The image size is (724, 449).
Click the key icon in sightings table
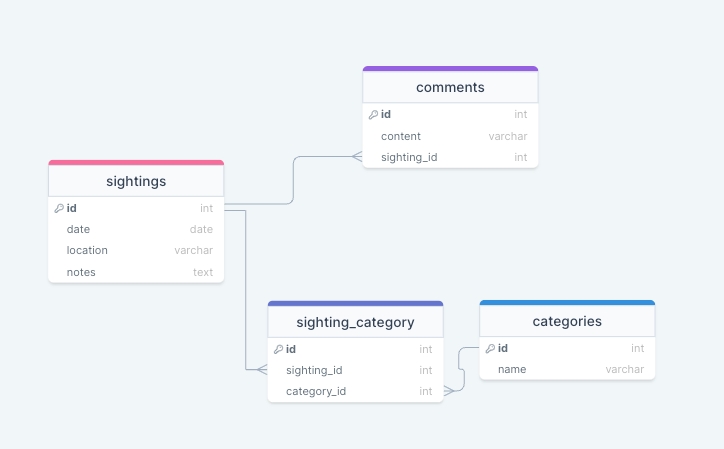59,208
